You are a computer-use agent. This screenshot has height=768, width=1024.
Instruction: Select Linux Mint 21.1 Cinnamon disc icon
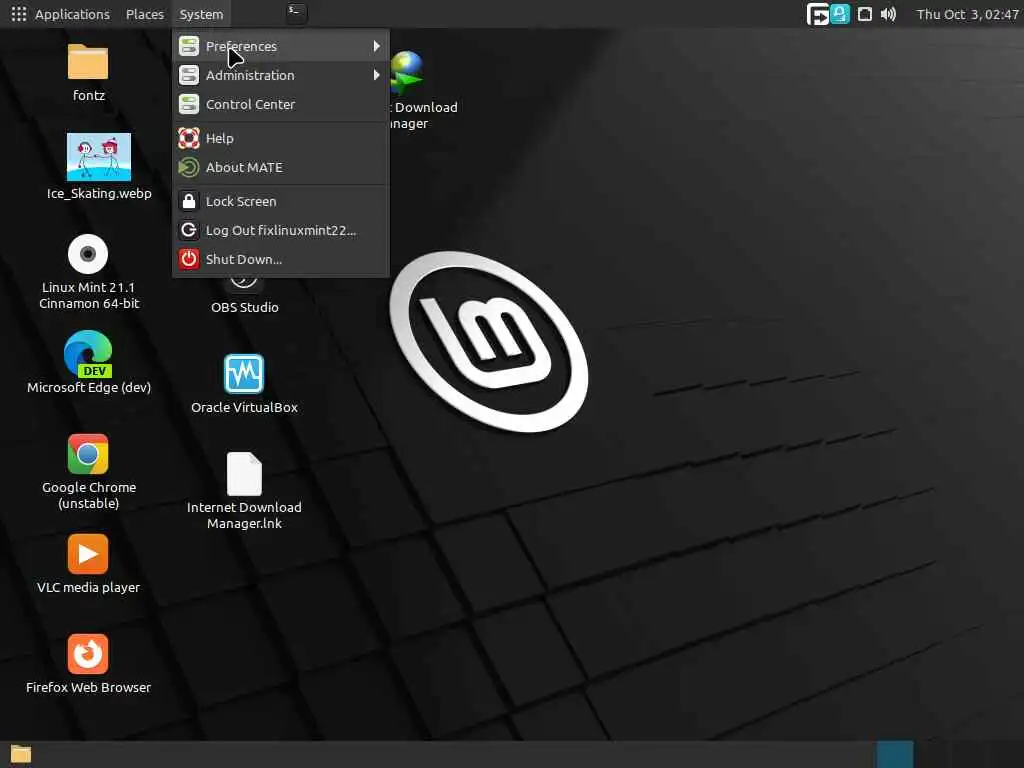tap(88, 253)
